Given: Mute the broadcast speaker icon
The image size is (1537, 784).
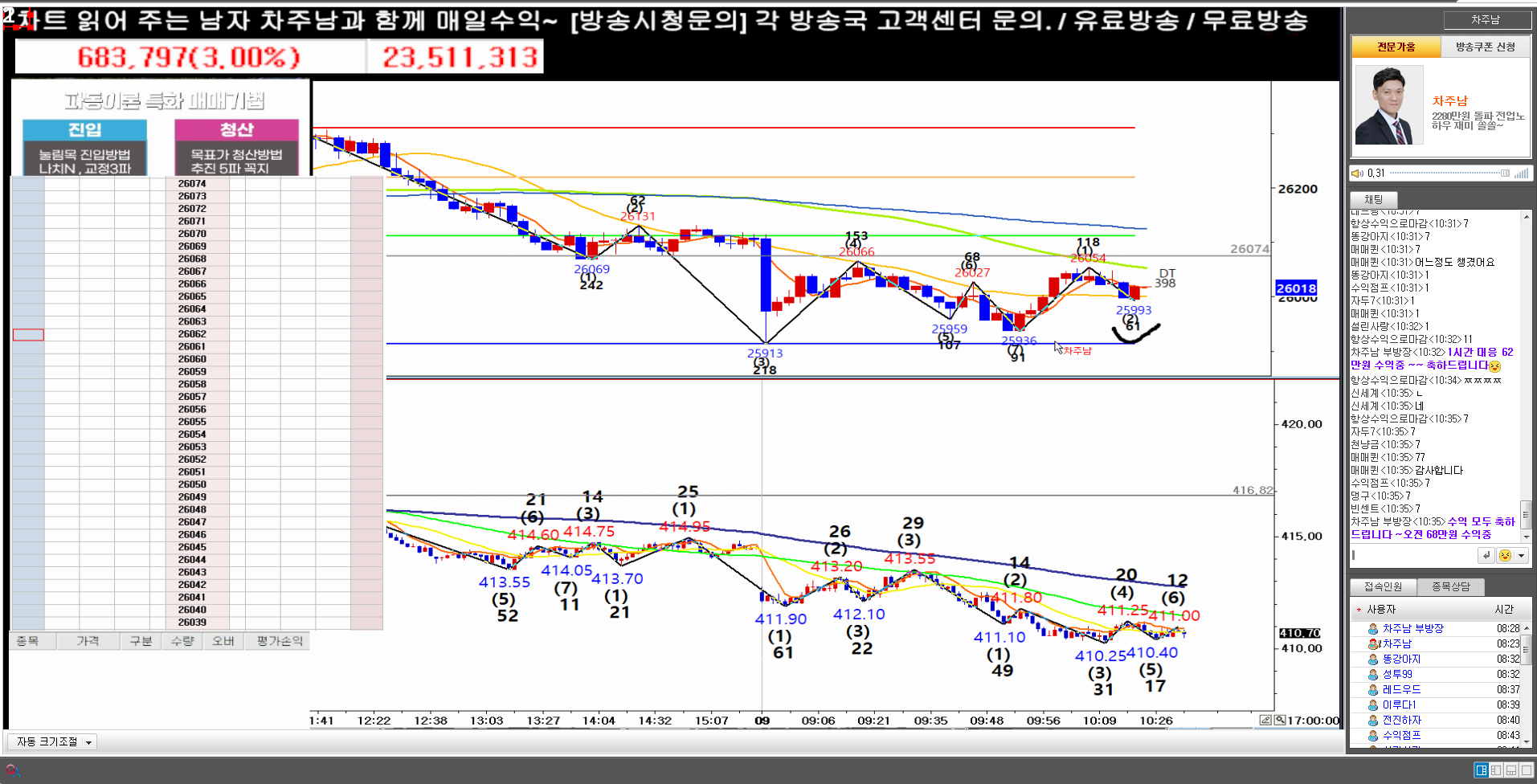Looking at the screenshot, I should click(1357, 173).
